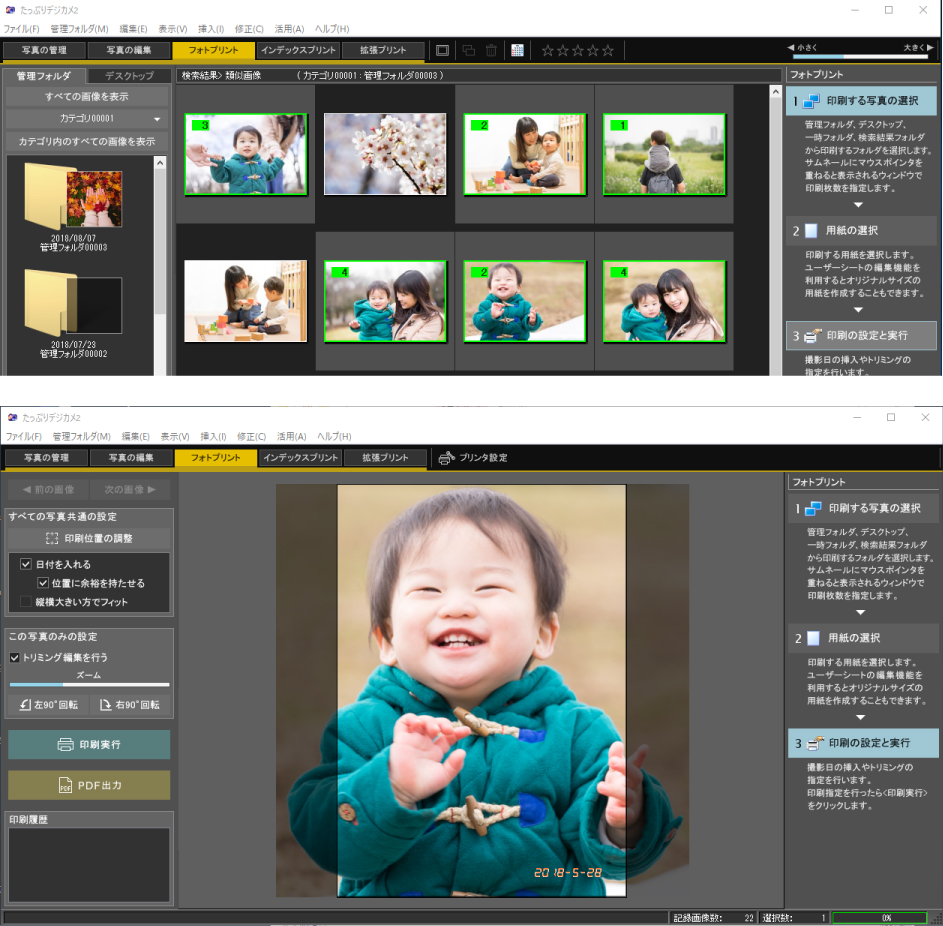Enable the 縦横大きい方でフィット checkbox
Image resolution: width=943 pixels, height=926 pixels.
(26, 602)
